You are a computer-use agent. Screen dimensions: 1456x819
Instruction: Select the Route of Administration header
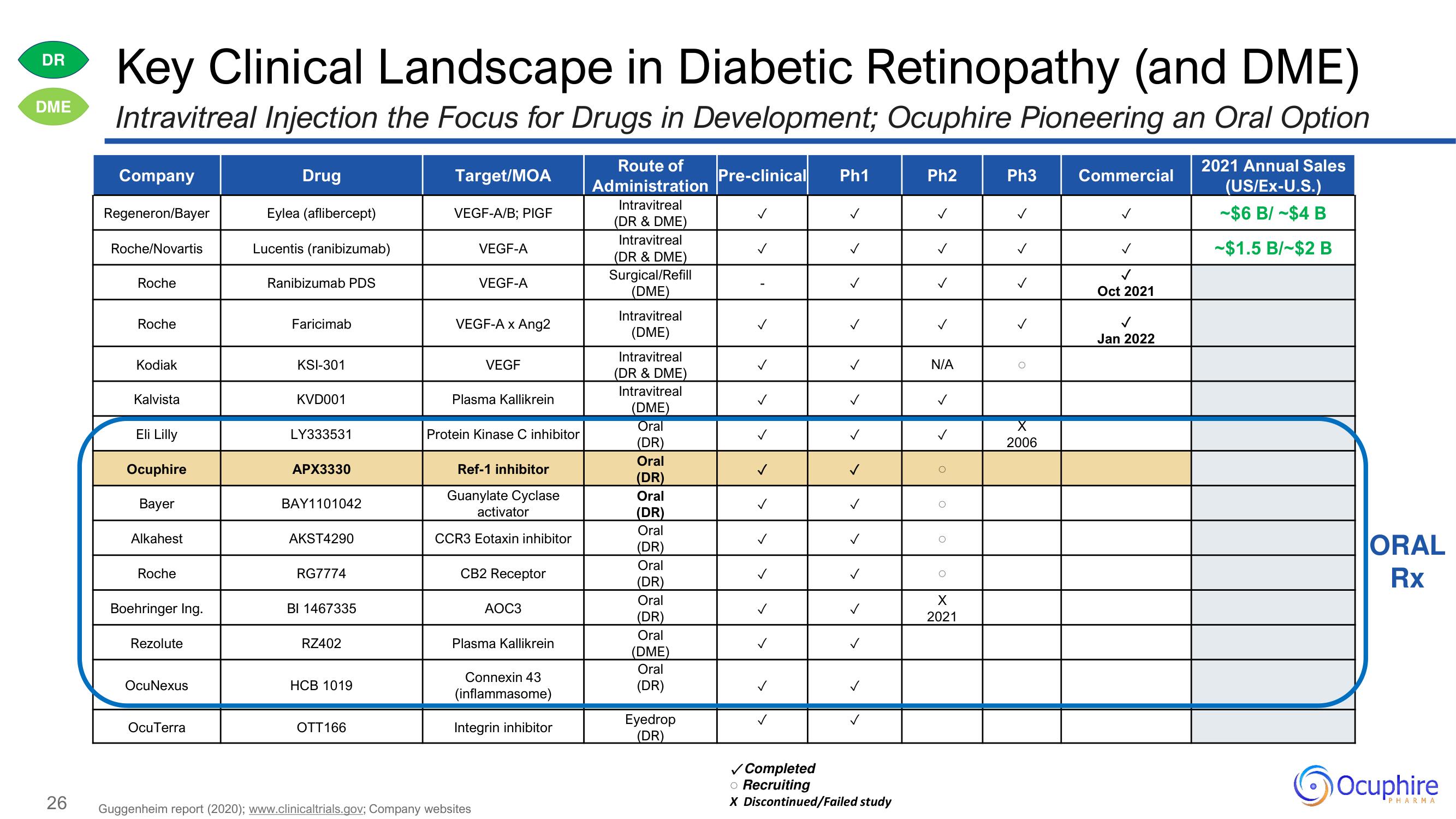click(x=650, y=175)
